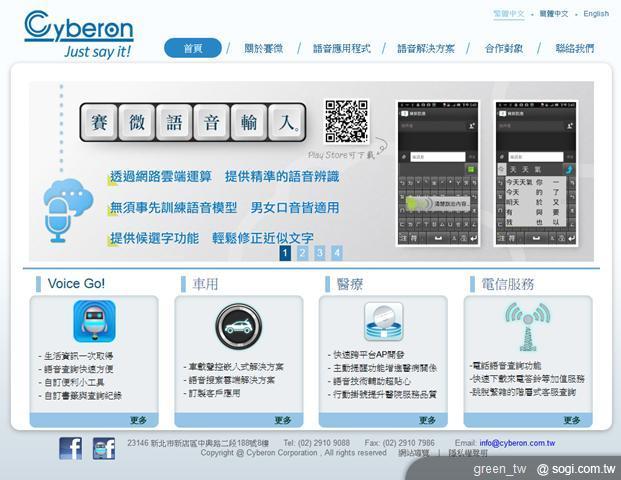Go to banner slide 3
621x480 pixels.
coord(319,253)
